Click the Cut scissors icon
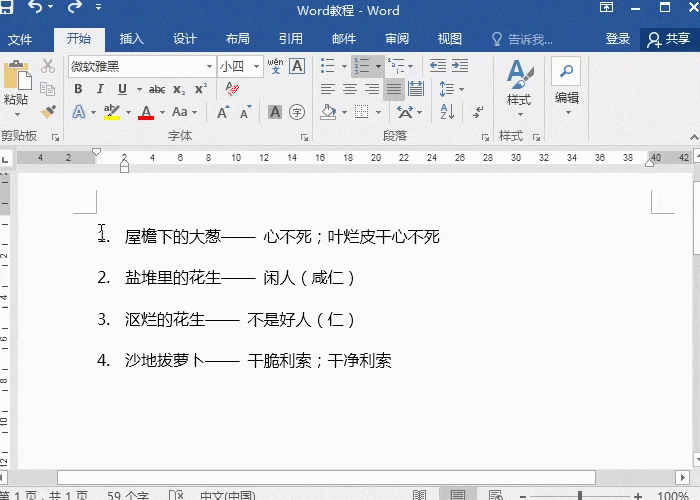This screenshot has height=500, width=700. pos(48,66)
